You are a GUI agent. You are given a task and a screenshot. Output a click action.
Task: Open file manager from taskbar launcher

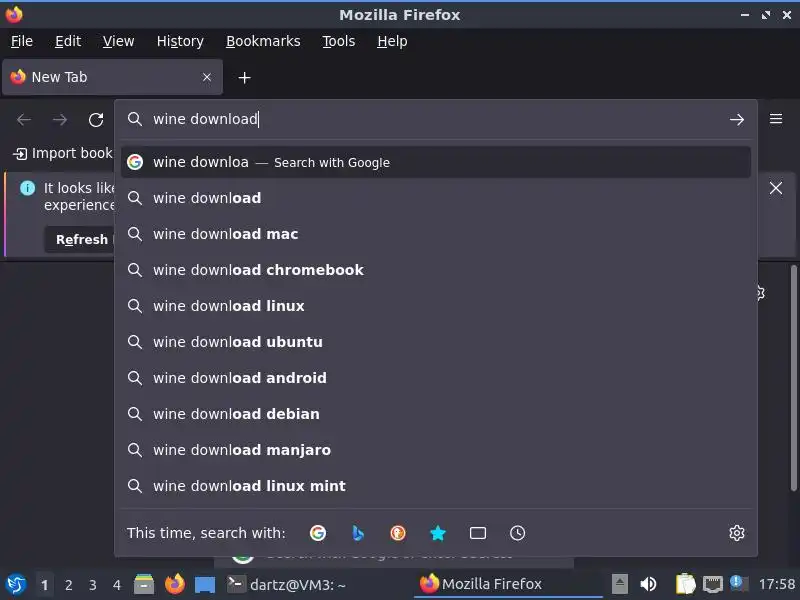point(144,584)
